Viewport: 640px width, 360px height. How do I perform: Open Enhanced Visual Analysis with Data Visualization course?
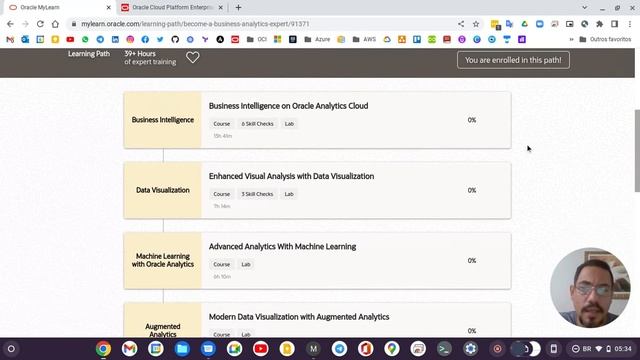pyautogui.click(x=291, y=176)
